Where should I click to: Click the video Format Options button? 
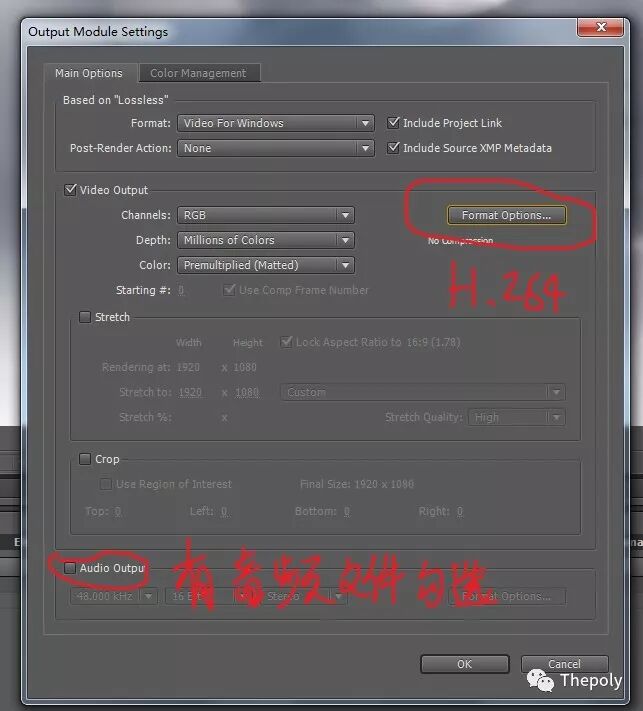507,215
